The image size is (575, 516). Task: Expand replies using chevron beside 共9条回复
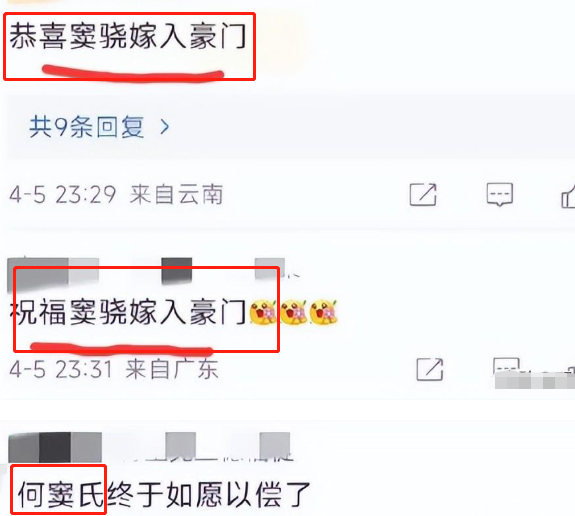click(165, 127)
